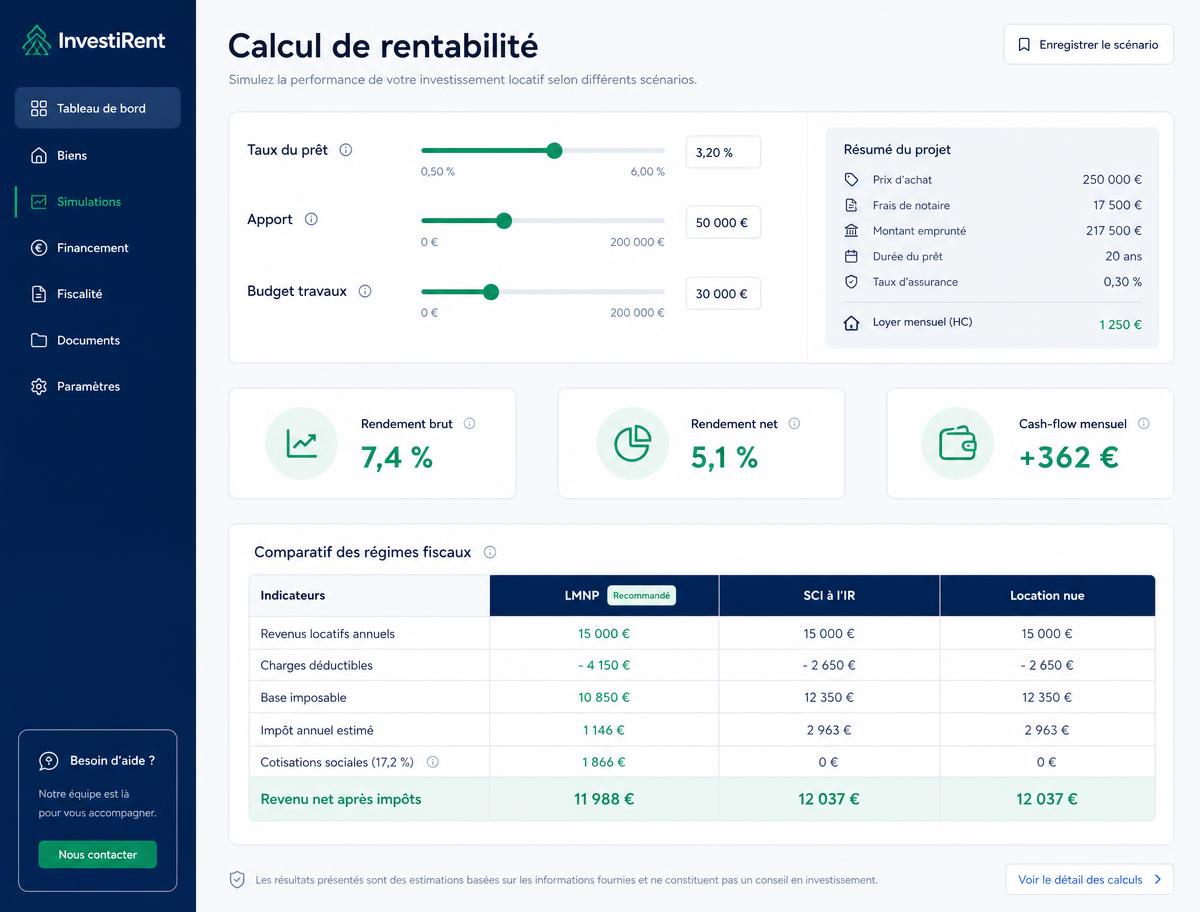
Task: Click the Fiscalité document icon
Action: tap(39, 294)
